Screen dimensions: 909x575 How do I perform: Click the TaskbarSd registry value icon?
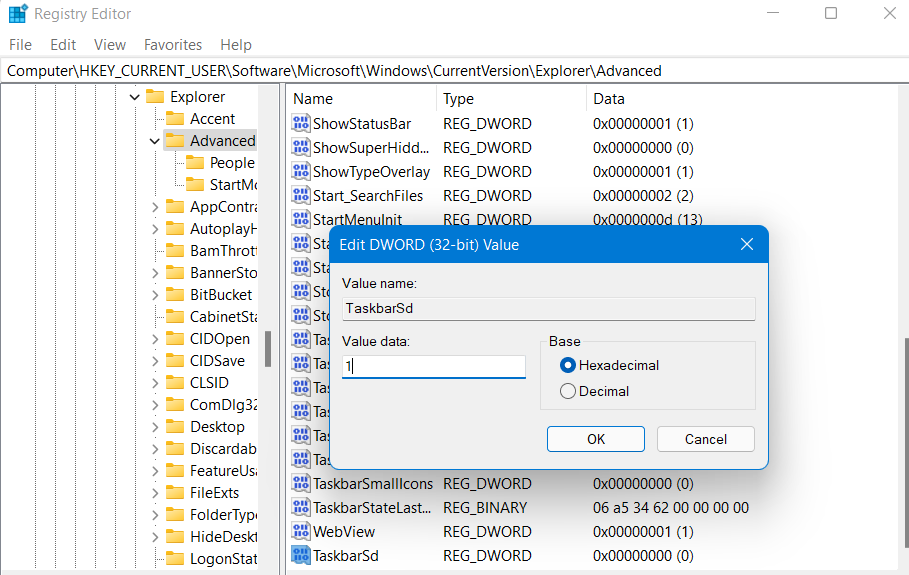(x=301, y=556)
